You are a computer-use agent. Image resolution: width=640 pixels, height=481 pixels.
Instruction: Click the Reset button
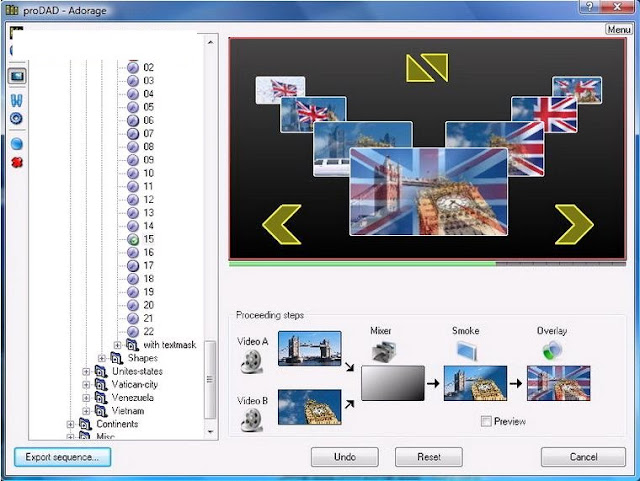click(429, 457)
